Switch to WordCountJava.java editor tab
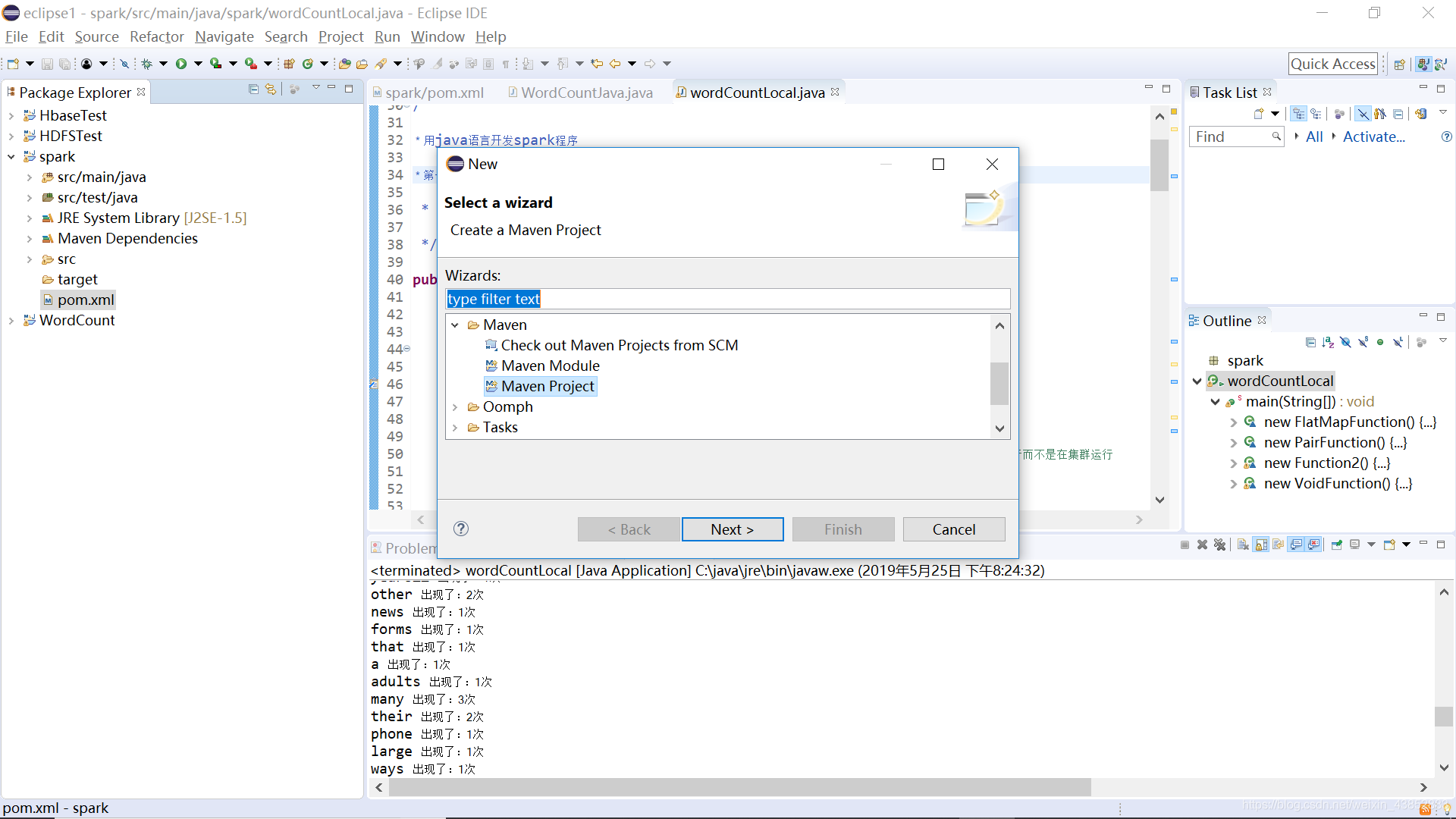Viewport: 1456px width, 819px height. [580, 93]
